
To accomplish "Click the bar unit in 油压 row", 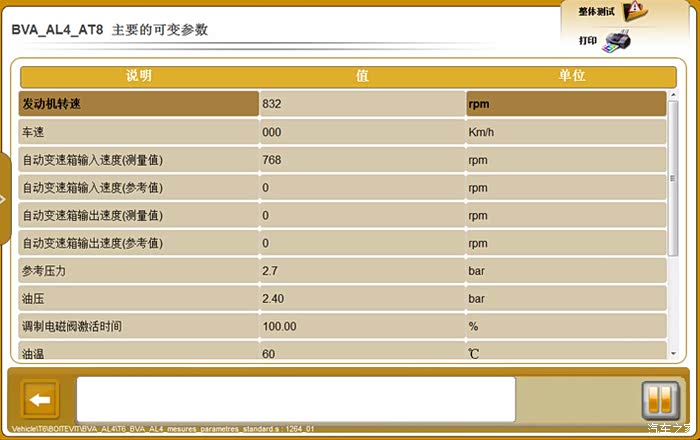I will tap(476, 299).
